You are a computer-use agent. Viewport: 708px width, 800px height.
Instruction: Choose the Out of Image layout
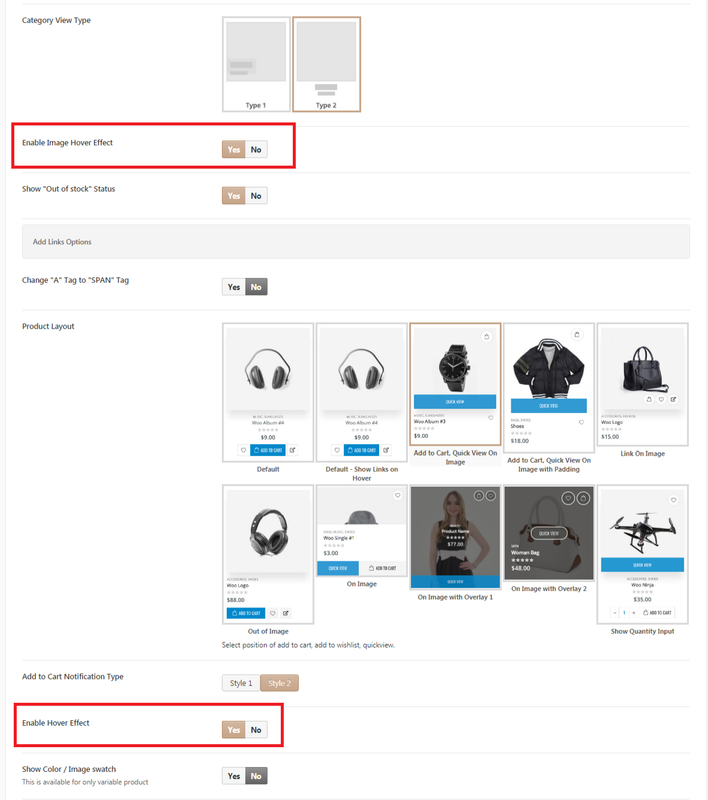pos(268,555)
